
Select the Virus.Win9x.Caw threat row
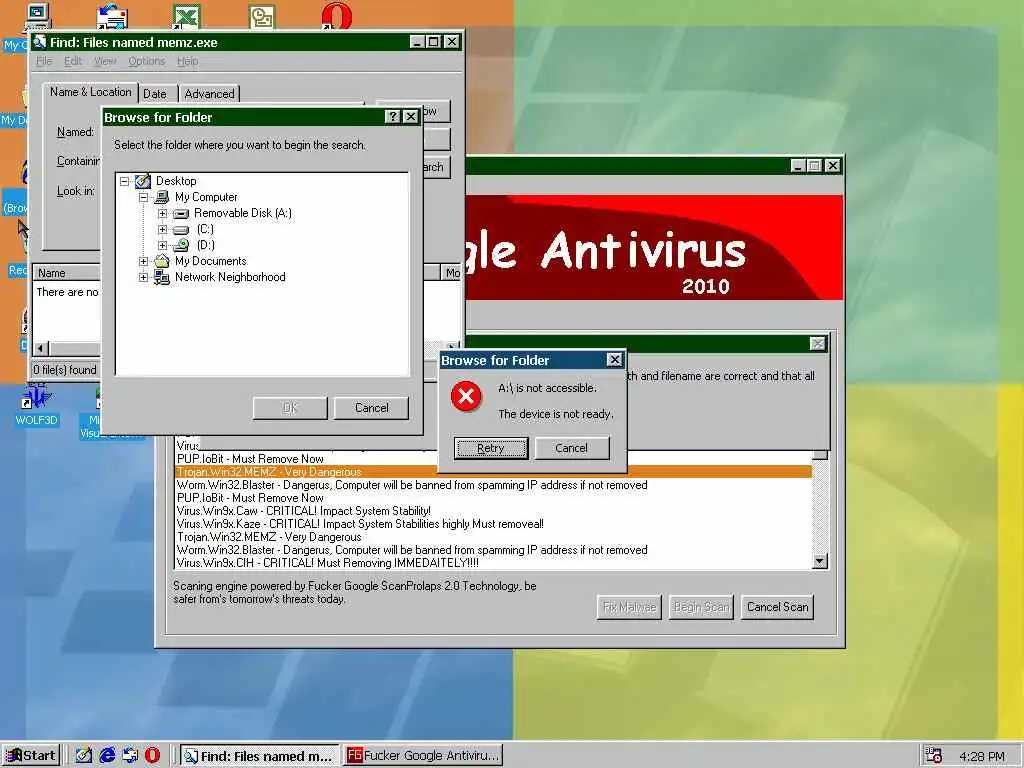(494, 511)
